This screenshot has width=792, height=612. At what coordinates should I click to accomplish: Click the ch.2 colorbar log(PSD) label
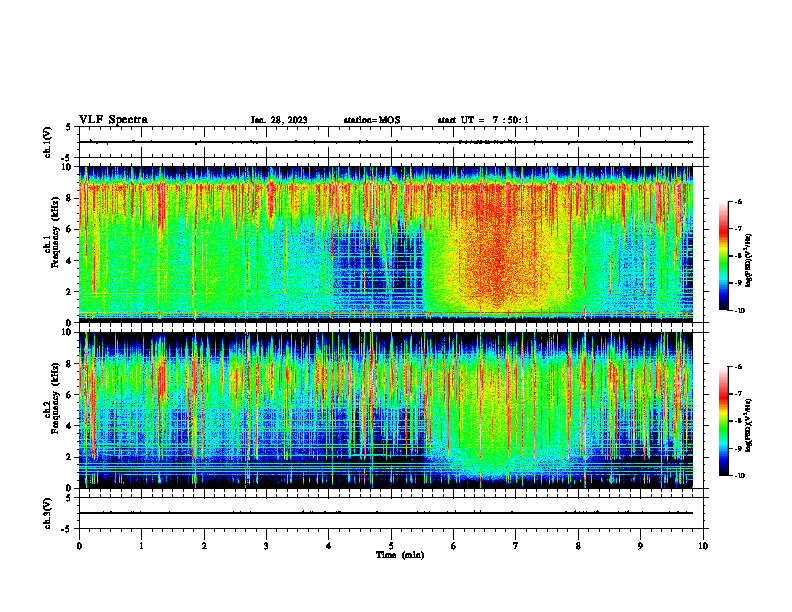tap(749, 425)
